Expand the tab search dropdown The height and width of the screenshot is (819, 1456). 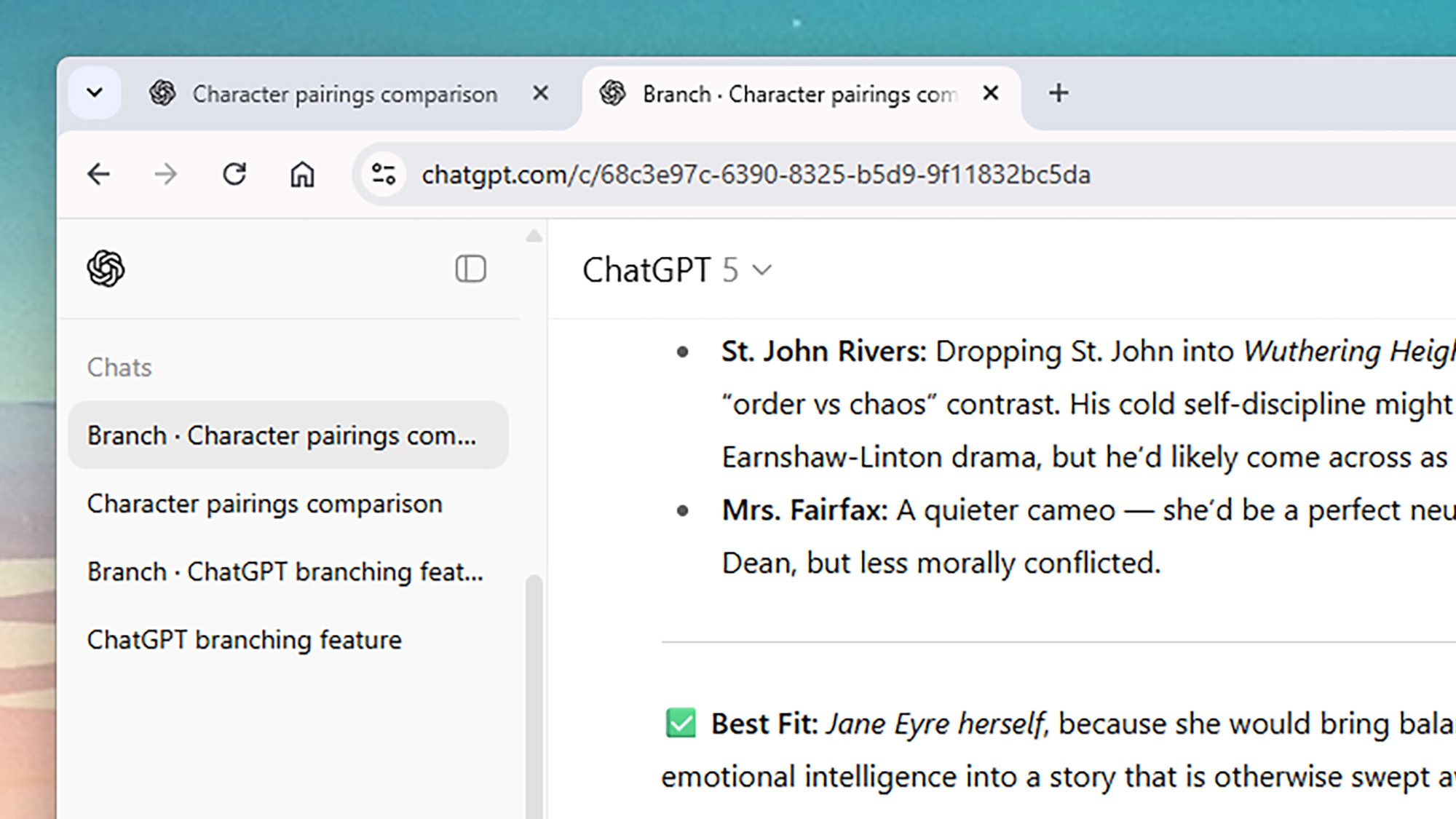95,93
